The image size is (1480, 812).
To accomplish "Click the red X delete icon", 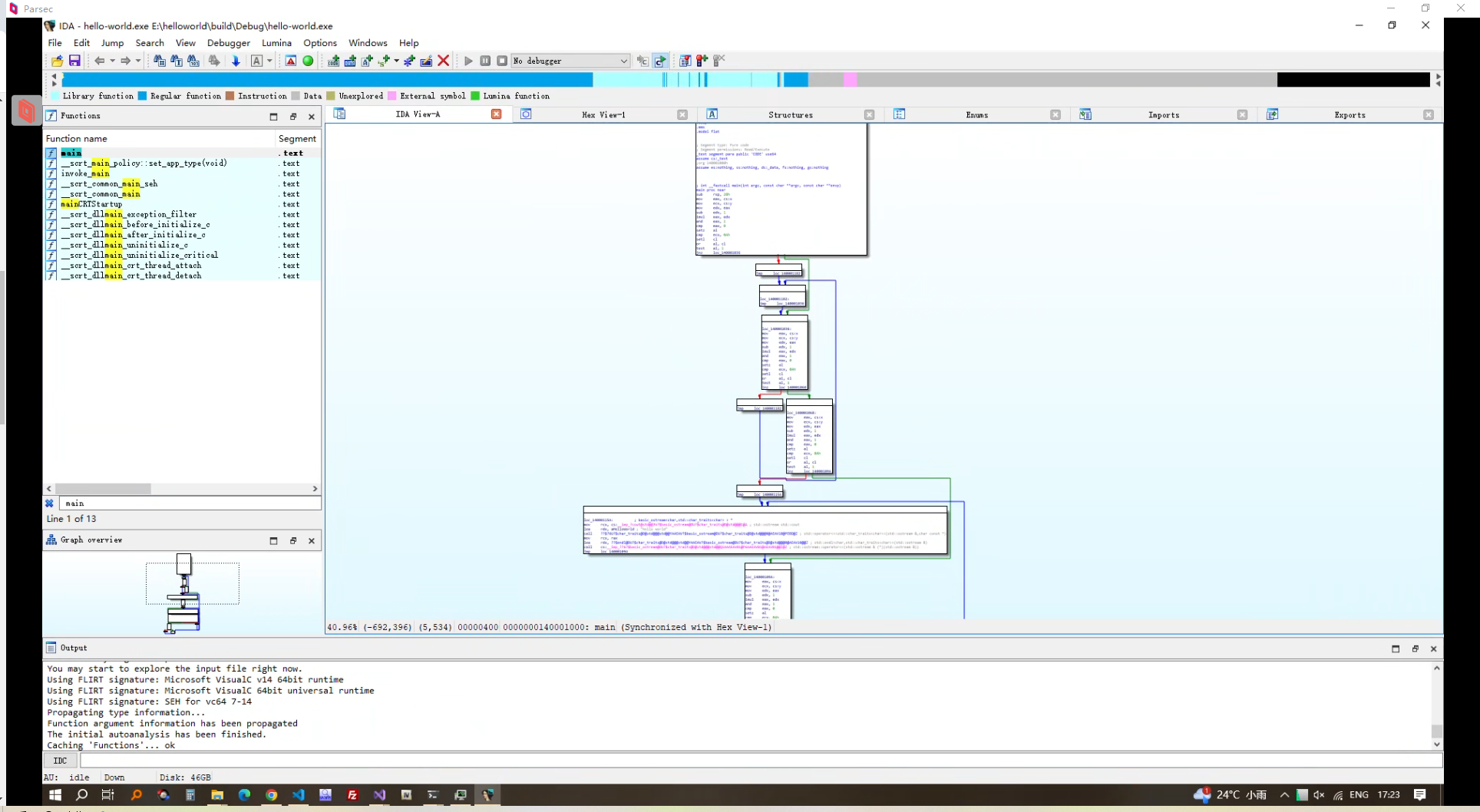I will (x=443, y=61).
